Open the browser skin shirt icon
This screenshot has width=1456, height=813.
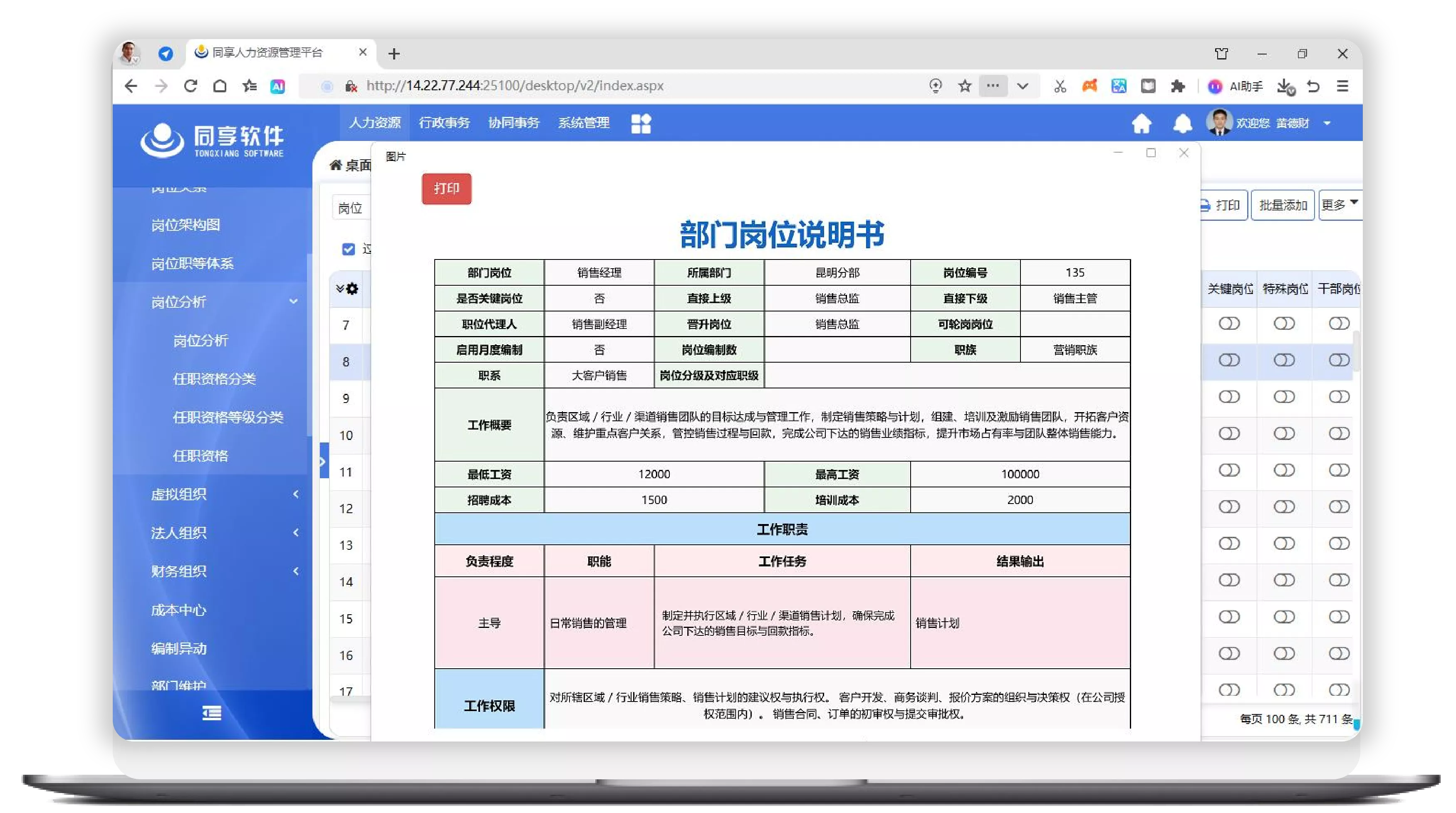(1221, 54)
